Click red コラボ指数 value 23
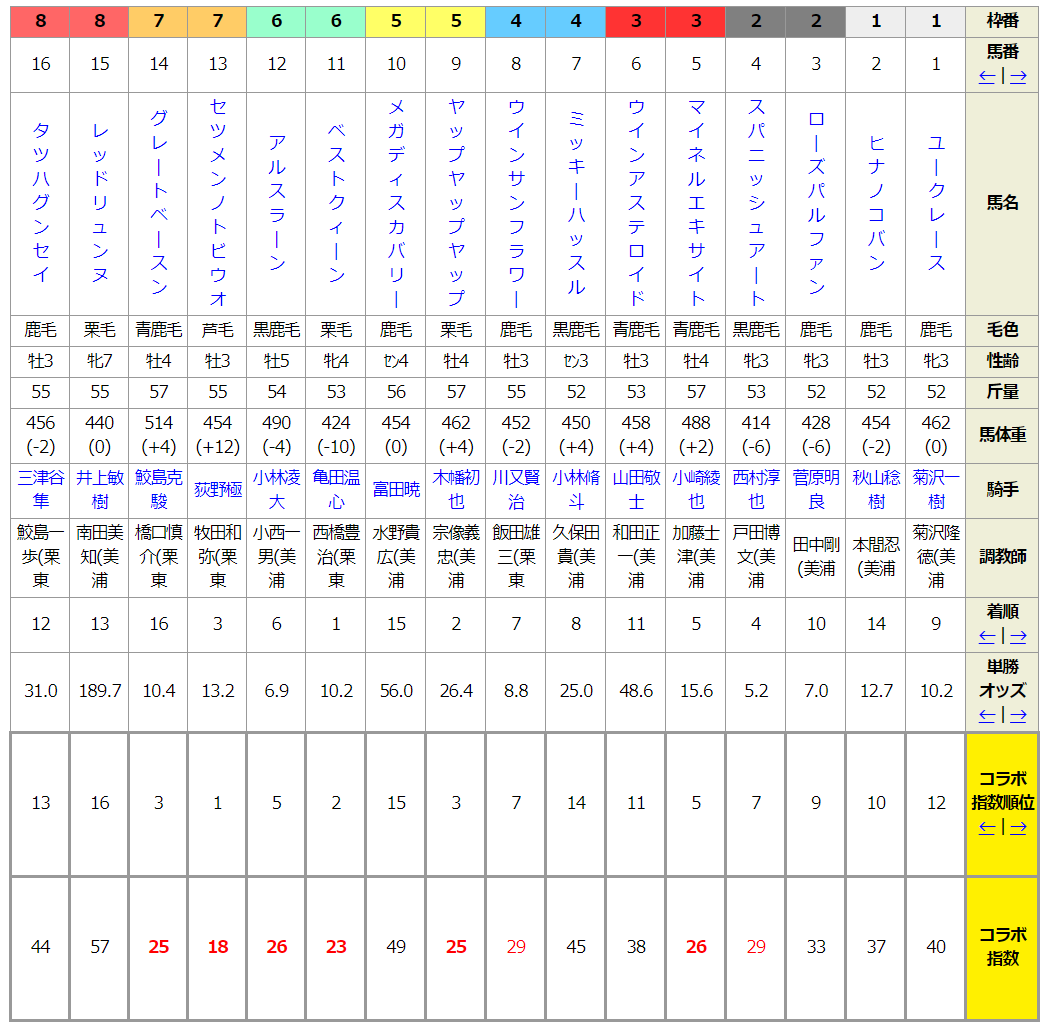This screenshot has height=1023, width=1057. [x=336, y=947]
